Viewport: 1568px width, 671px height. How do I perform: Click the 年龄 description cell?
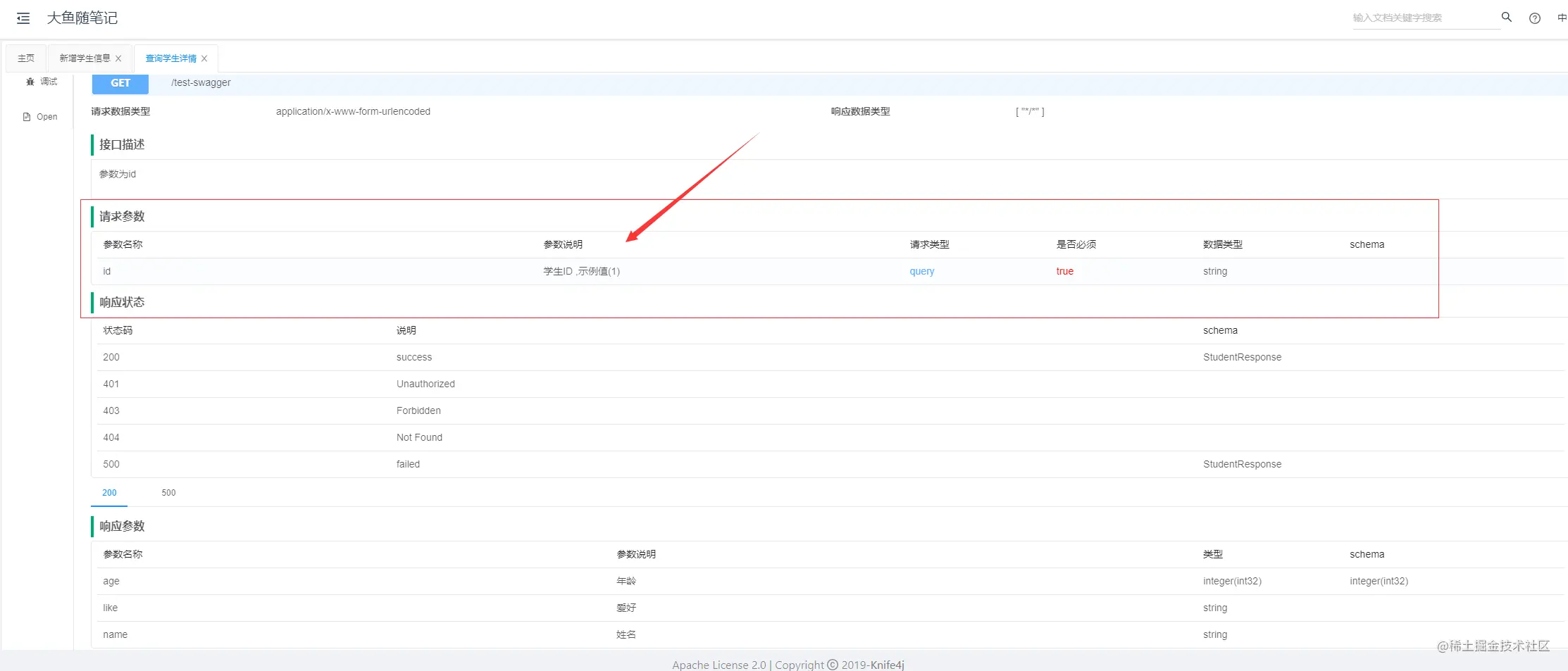click(626, 581)
